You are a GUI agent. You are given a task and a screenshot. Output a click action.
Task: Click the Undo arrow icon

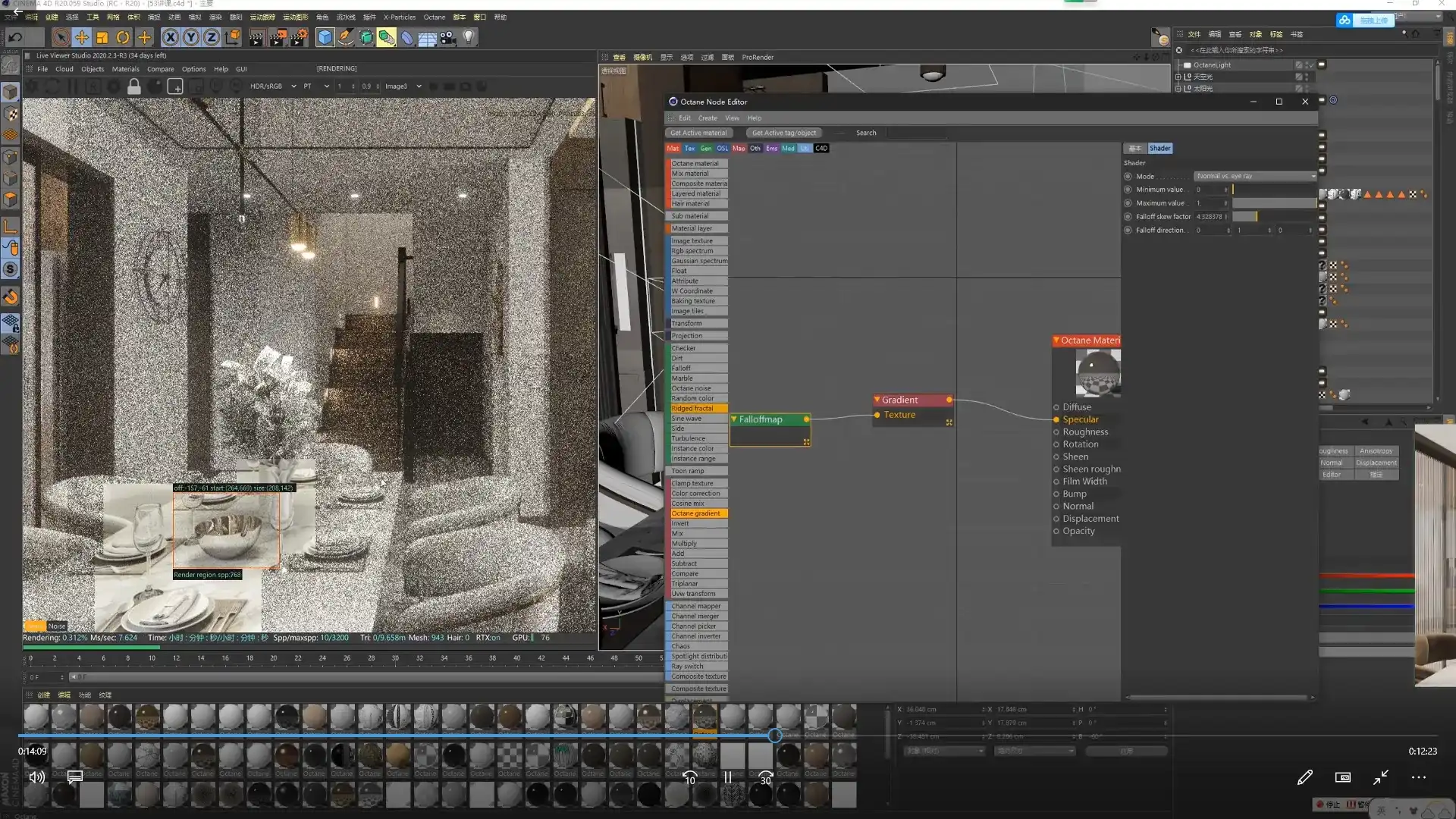pos(15,37)
